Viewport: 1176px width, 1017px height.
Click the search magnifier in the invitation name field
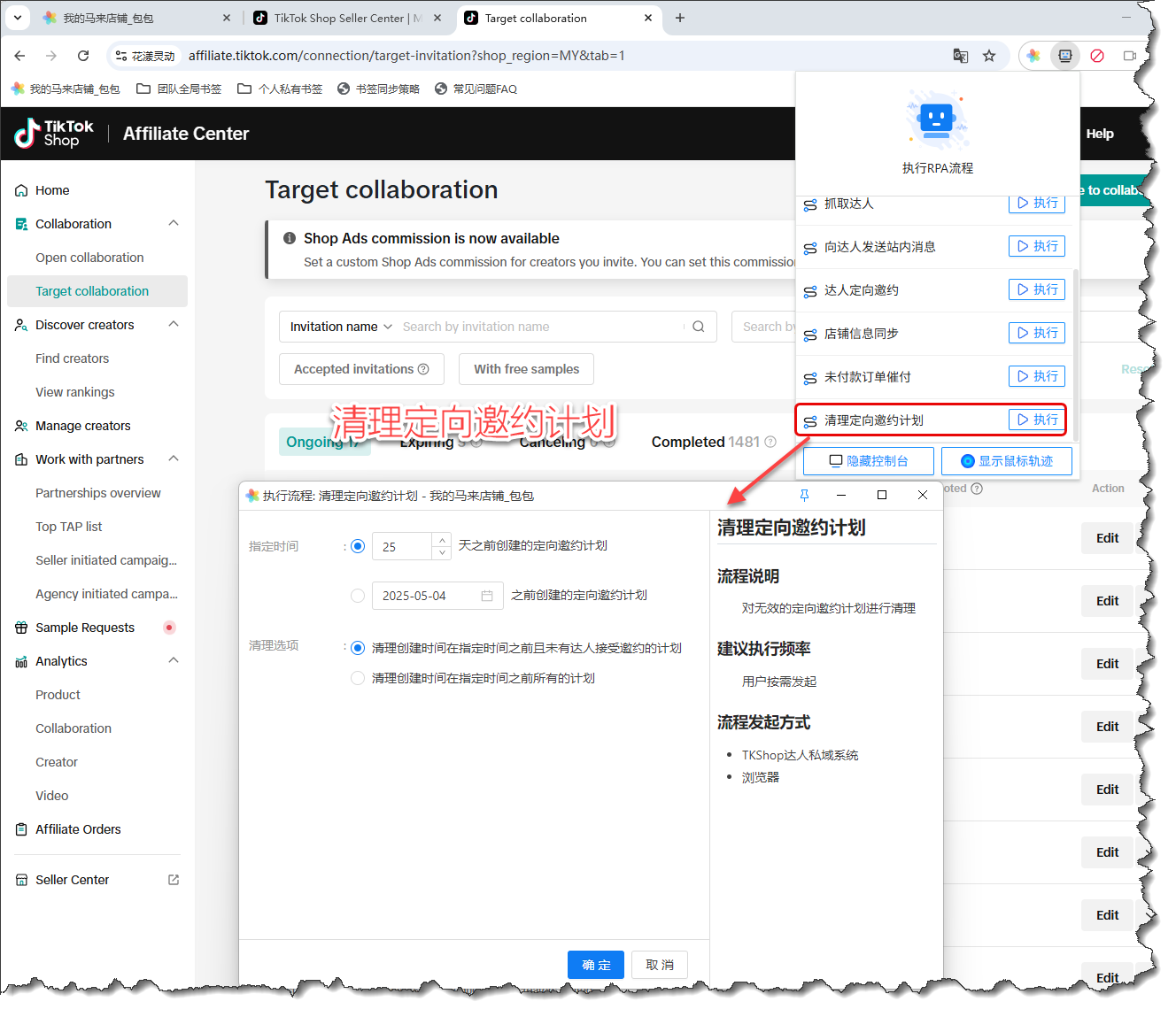pyautogui.click(x=699, y=327)
